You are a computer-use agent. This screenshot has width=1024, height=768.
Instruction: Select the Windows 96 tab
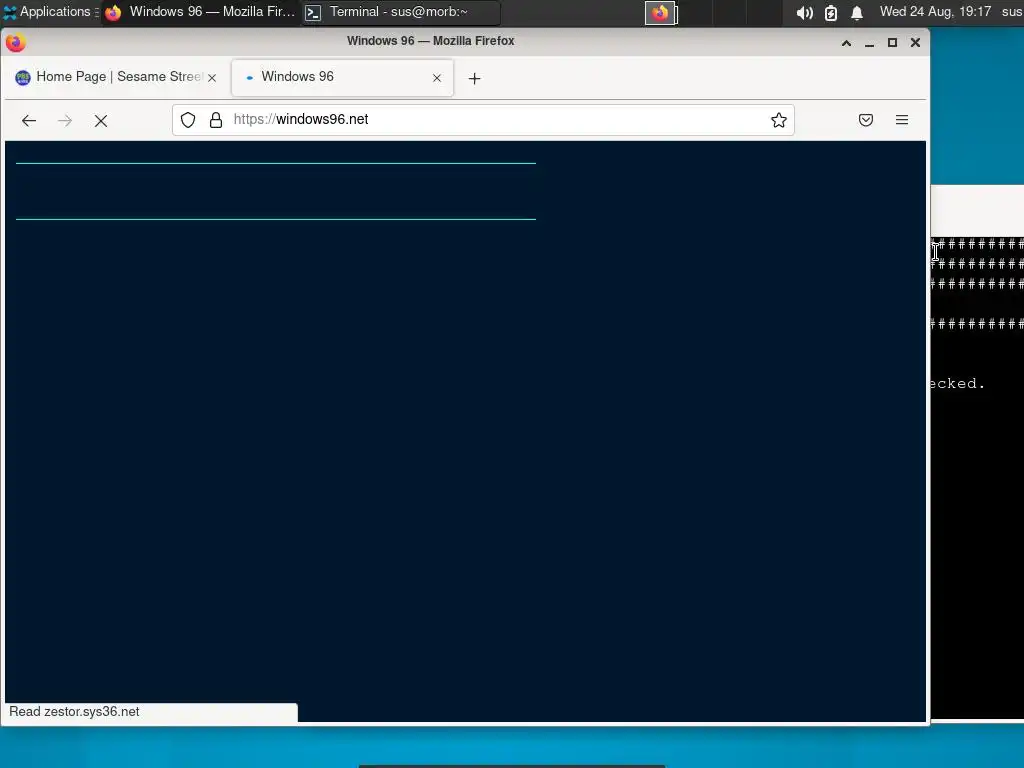342,78
